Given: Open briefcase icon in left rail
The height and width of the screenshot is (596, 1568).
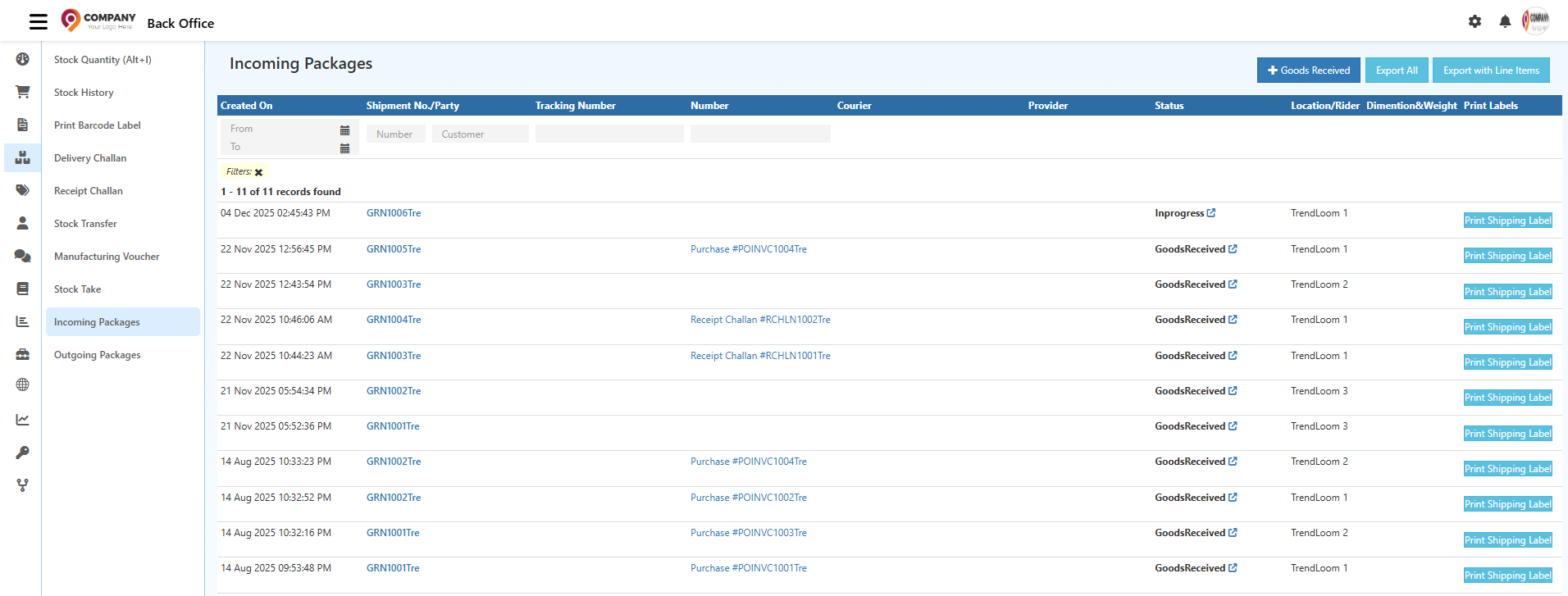Looking at the screenshot, I should point(22,354).
